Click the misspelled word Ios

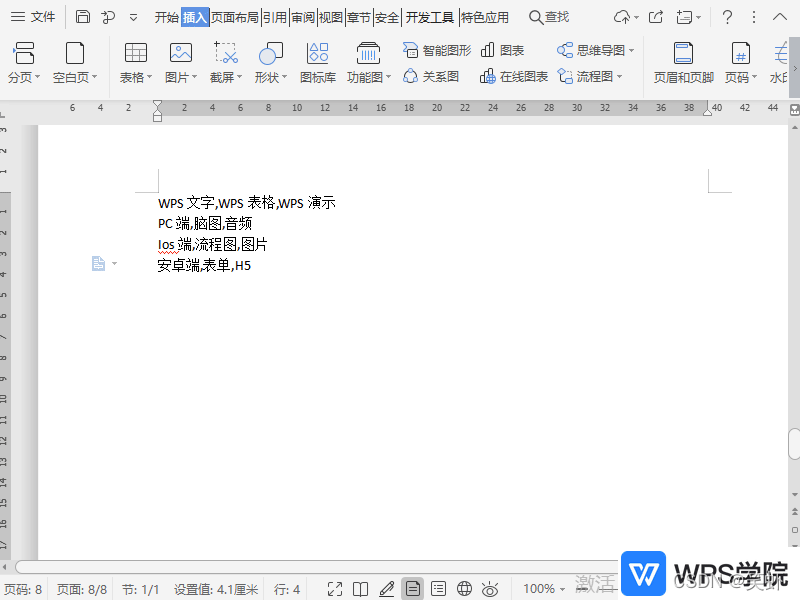click(x=167, y=244)
